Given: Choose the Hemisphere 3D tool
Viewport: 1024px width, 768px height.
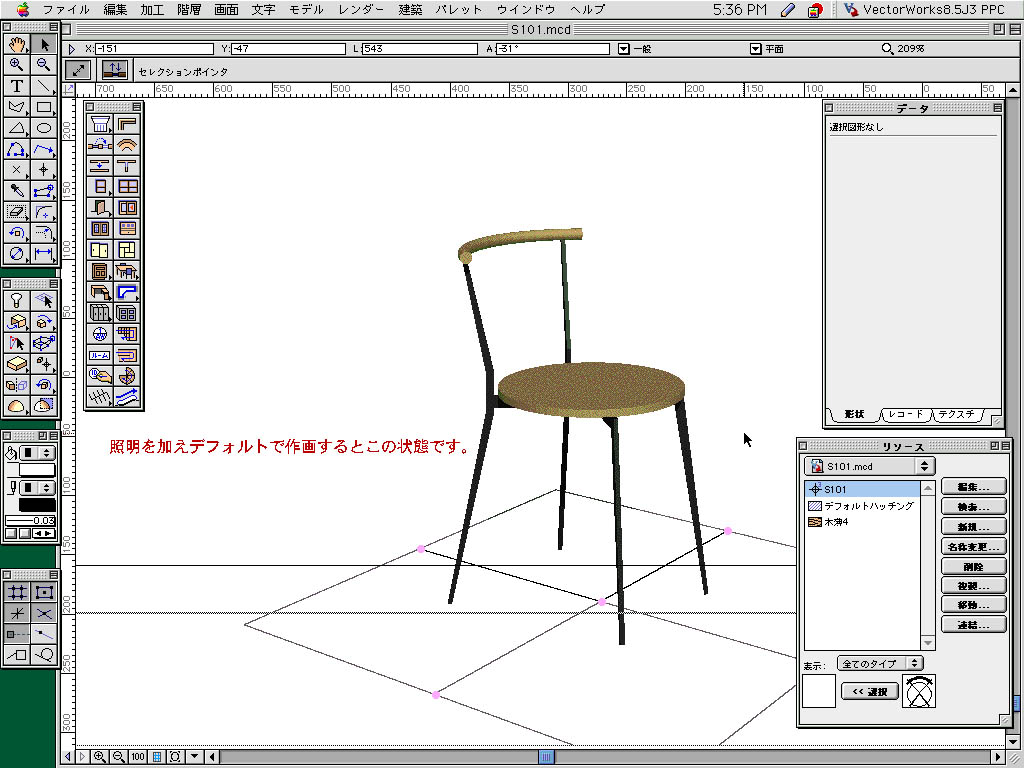Looking at the screenshot, I should (17, 405).
